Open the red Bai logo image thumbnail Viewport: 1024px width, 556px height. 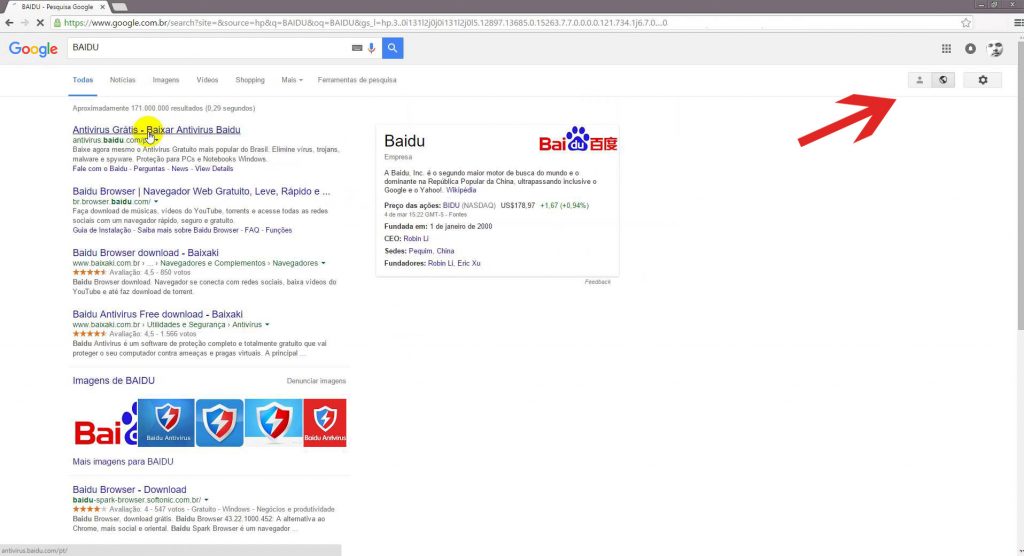point(105,423)
